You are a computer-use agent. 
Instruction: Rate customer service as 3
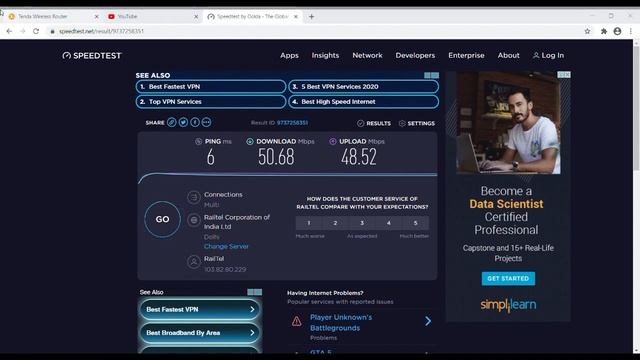362,223
